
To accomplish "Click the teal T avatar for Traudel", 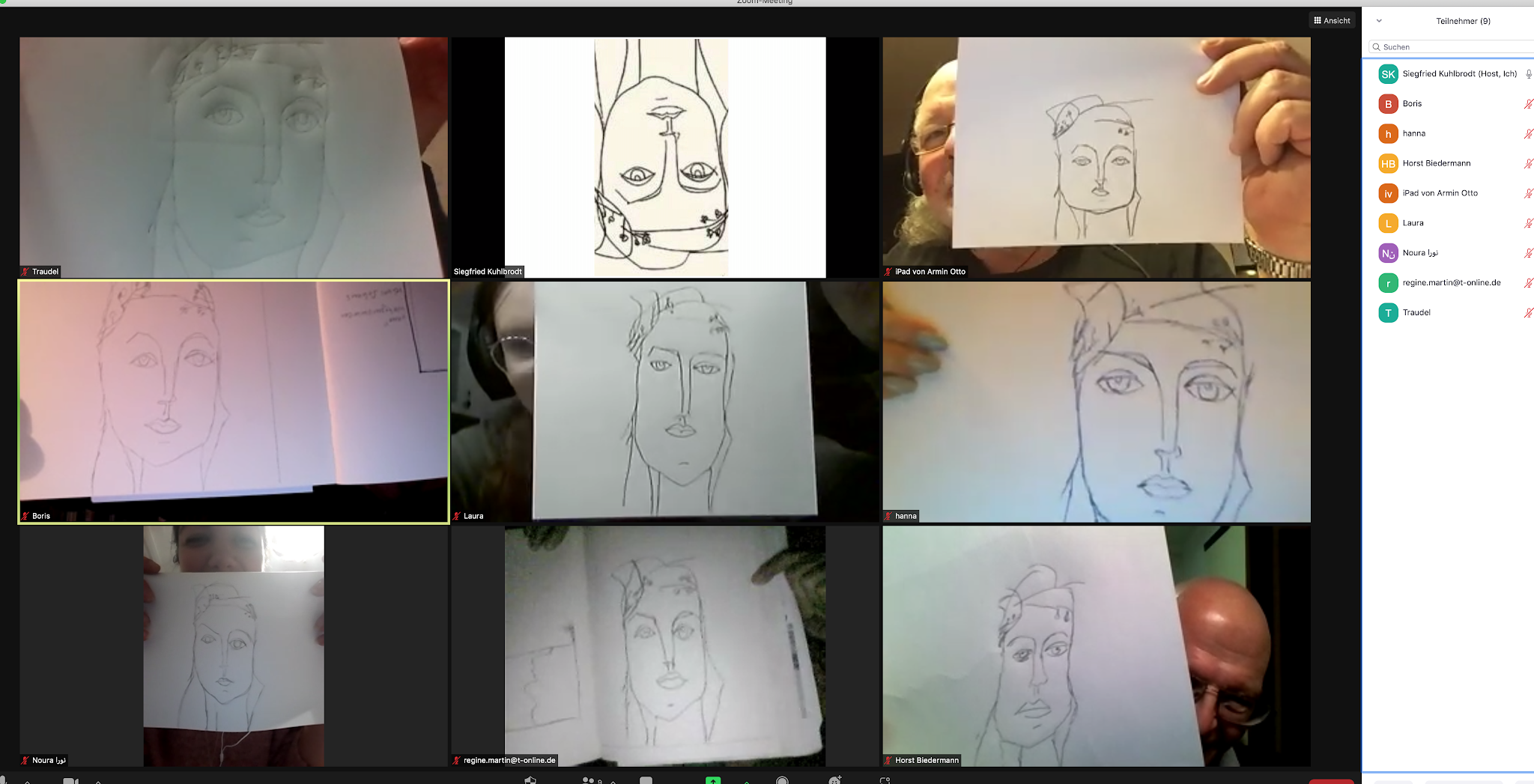I will tap(1388, 313).
